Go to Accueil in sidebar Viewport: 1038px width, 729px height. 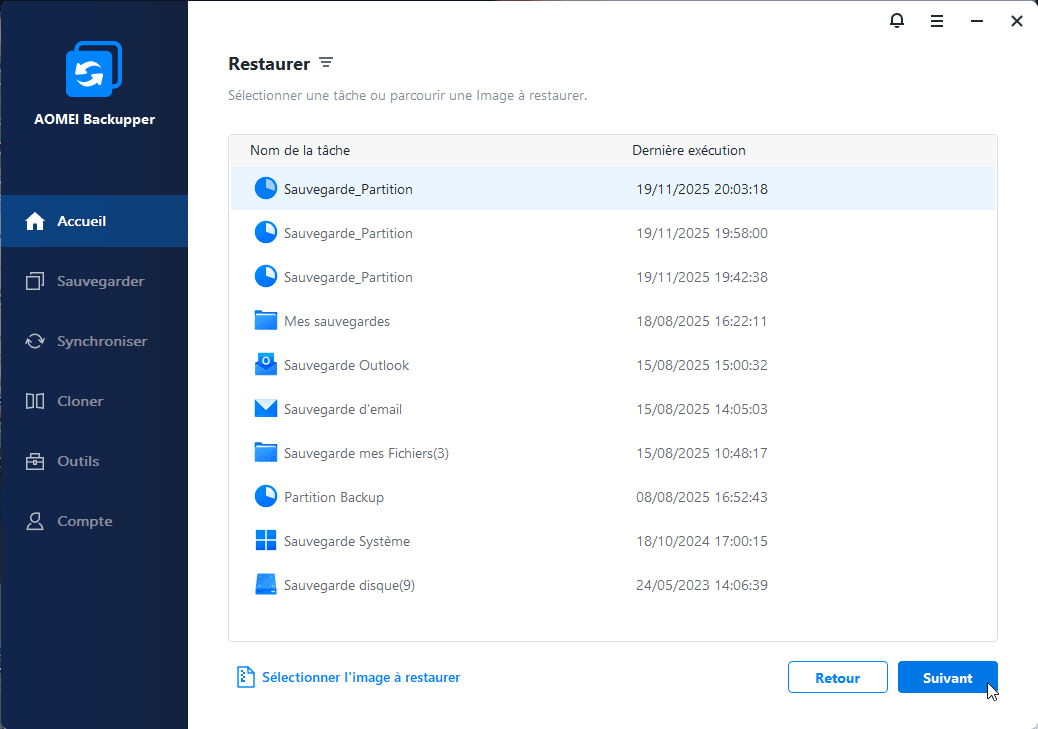(x=81, y=221)
